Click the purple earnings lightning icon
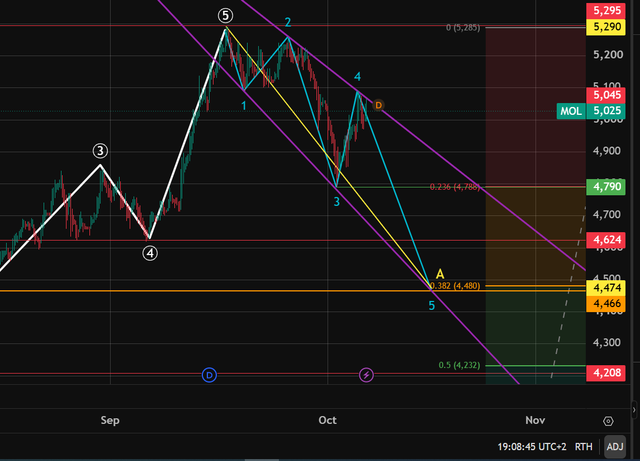The image size is (640, 461). click(366, 375)
